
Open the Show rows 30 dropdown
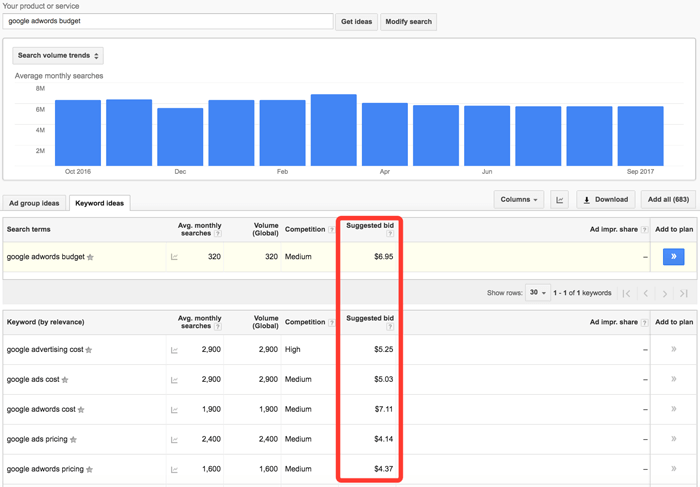point(538,292)
